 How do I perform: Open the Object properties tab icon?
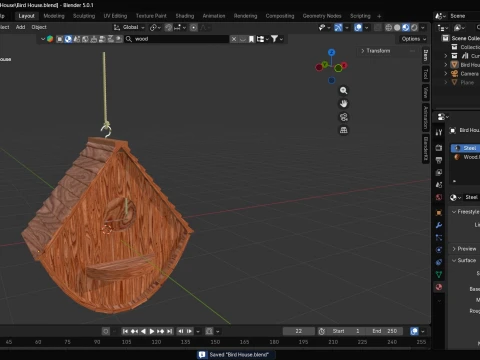pyautogui.click(x=439, y=213)
